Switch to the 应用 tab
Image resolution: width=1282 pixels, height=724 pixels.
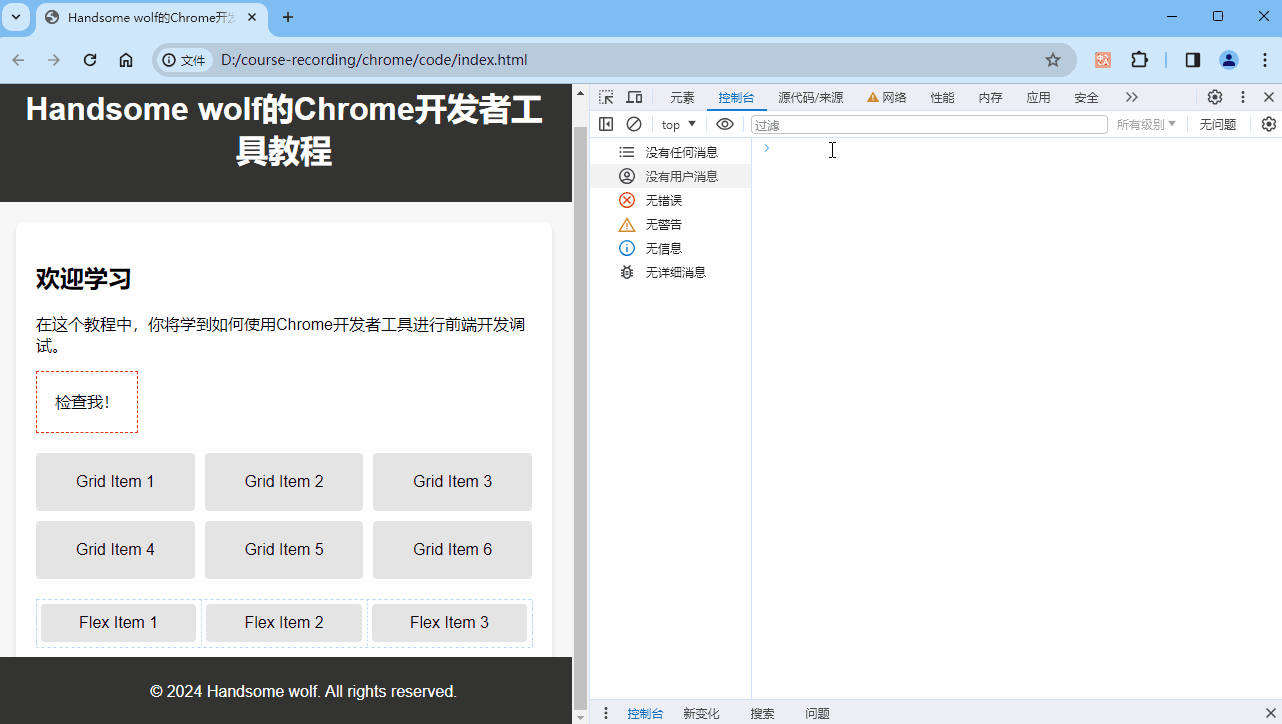tap(1038, 97)
